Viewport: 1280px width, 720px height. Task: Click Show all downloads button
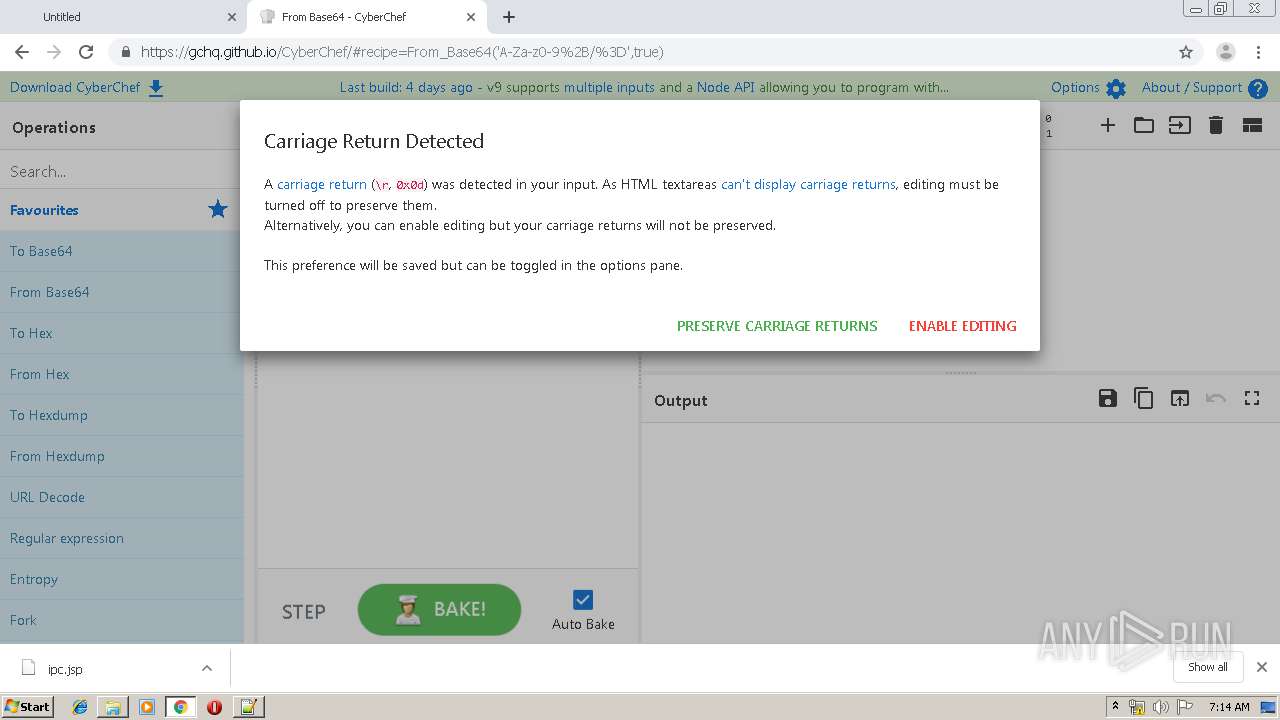(x=1207, y=667)
